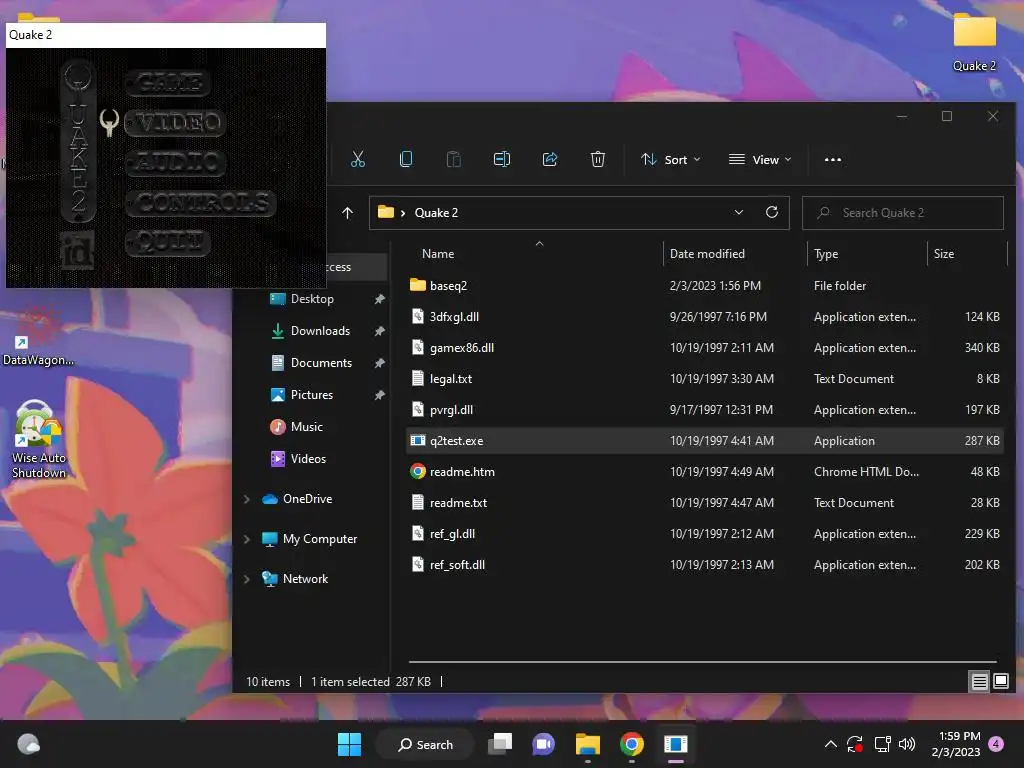Click the Cut scissors icon in Explorer toolbar
The width and height of the screenshot is (1024, 768).
pyautogui.click(x=358, y=159)
